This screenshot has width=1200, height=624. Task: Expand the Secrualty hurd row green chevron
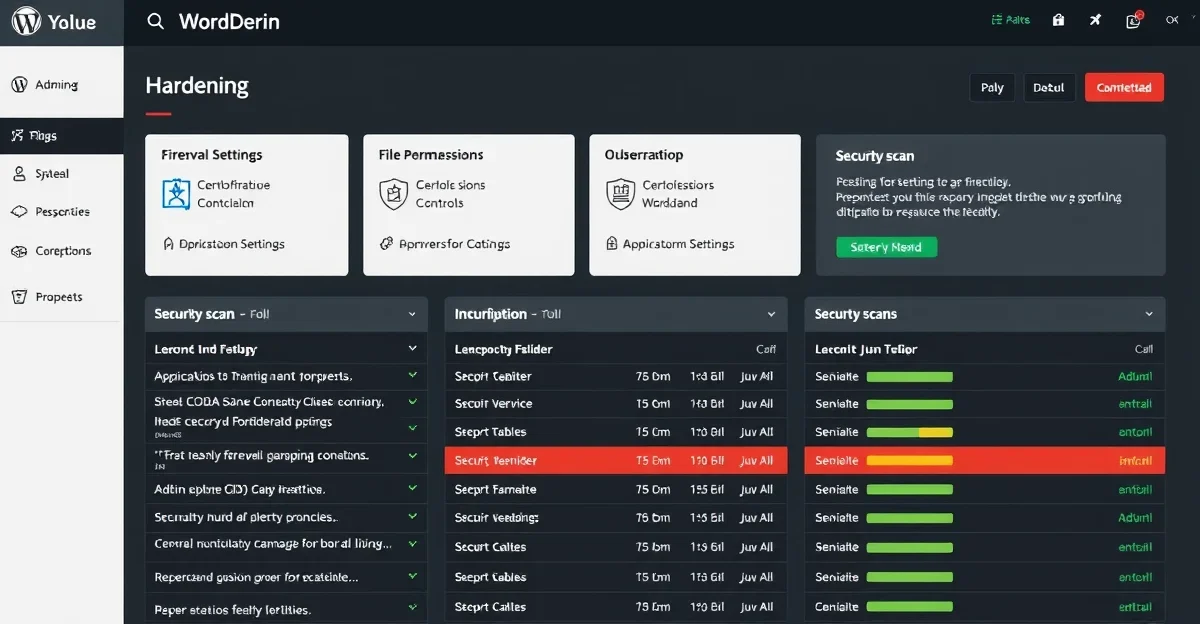click(412, 517)
